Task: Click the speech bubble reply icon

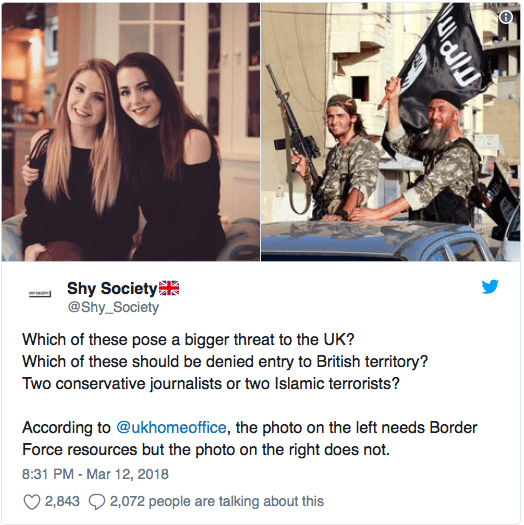Action: [97, 502]
